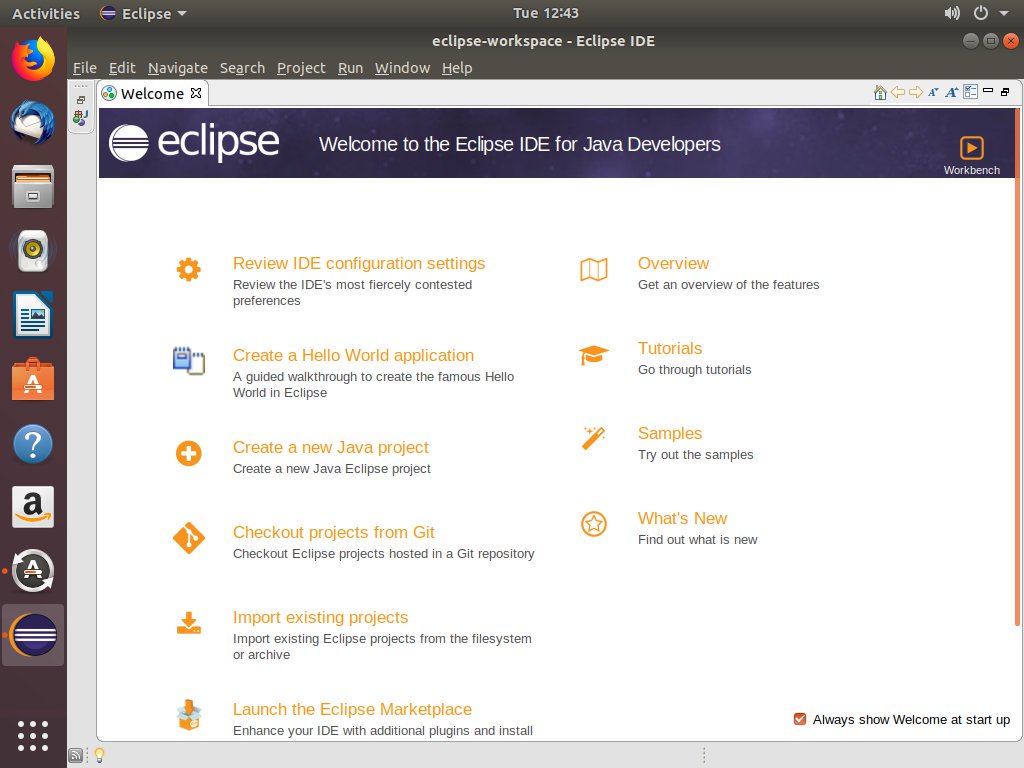Reduce the Welcome page text size
This screenshot has width=1024, height=768.
[x=934, y=91]
